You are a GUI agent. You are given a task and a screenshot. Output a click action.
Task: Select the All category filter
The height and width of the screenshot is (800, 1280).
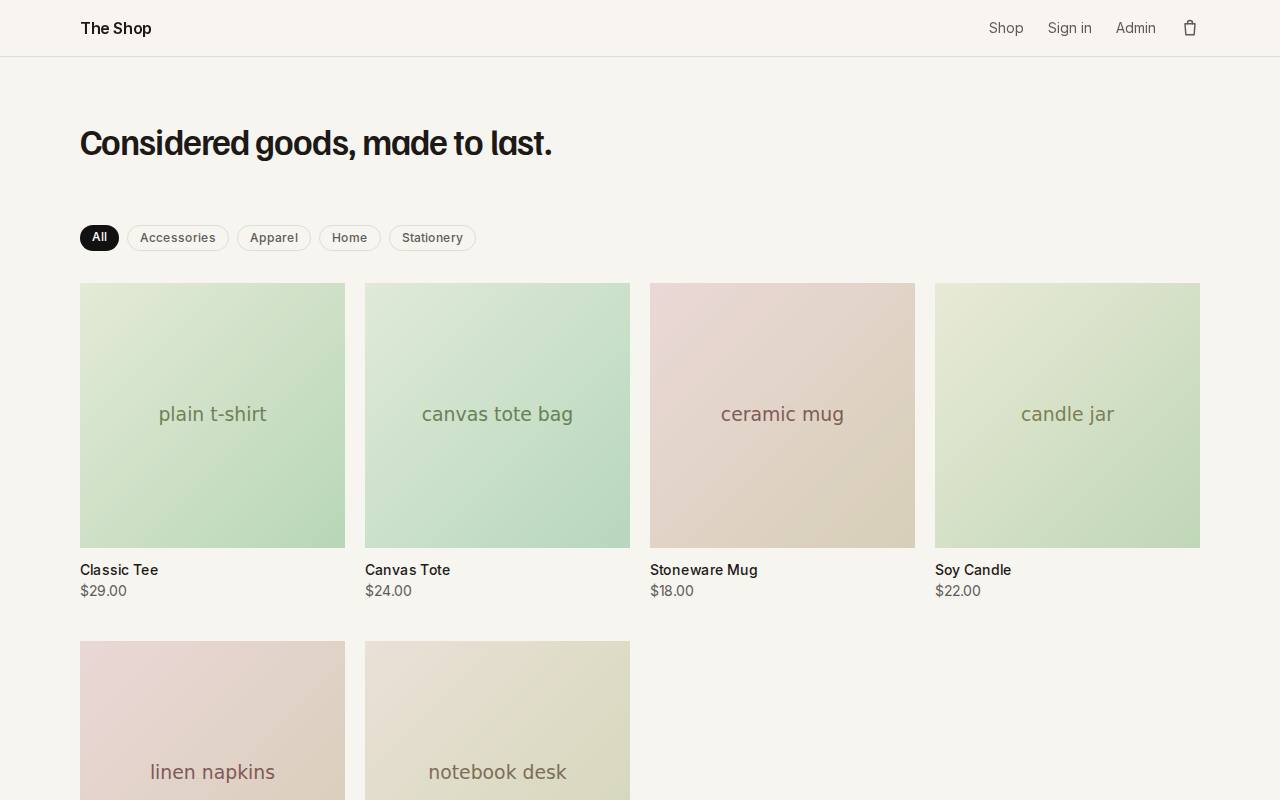tap(99, 238)
